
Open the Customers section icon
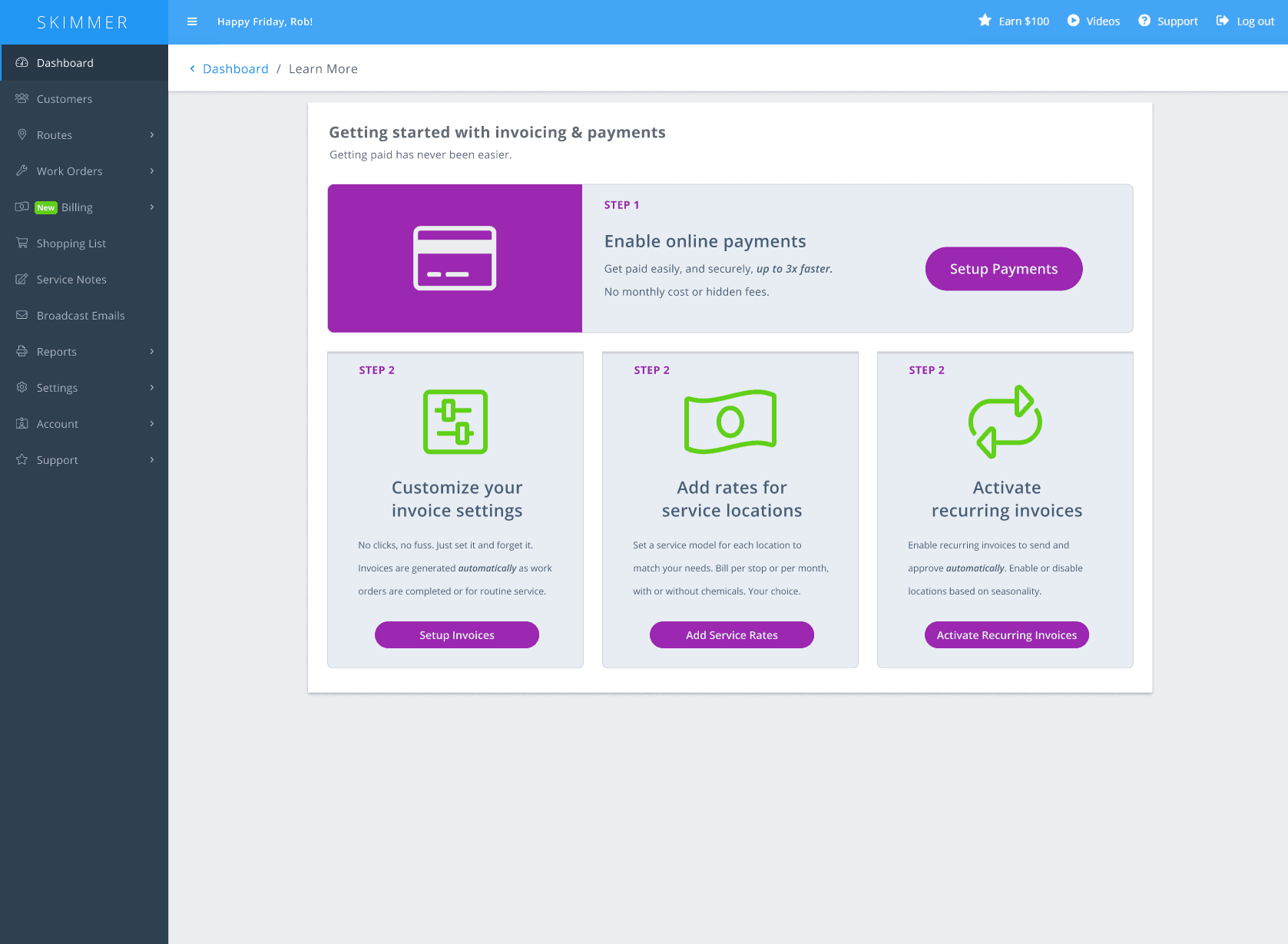(x=22, y=98)
